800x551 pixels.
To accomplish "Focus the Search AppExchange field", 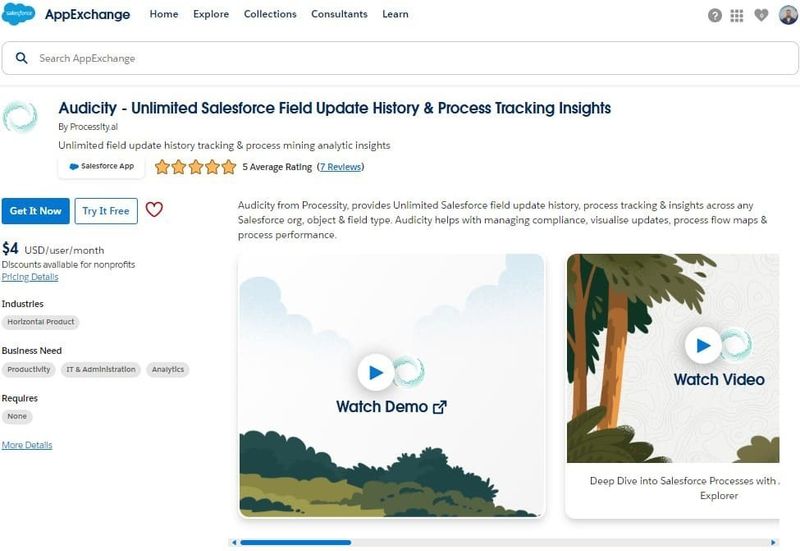I will [x=400, y=58].
